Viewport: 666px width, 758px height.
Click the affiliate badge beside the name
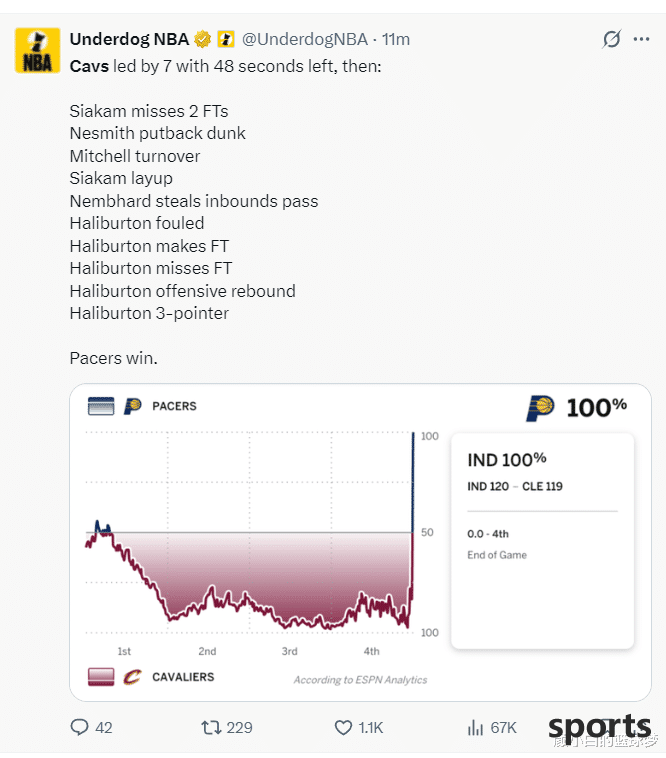[226, 39]
